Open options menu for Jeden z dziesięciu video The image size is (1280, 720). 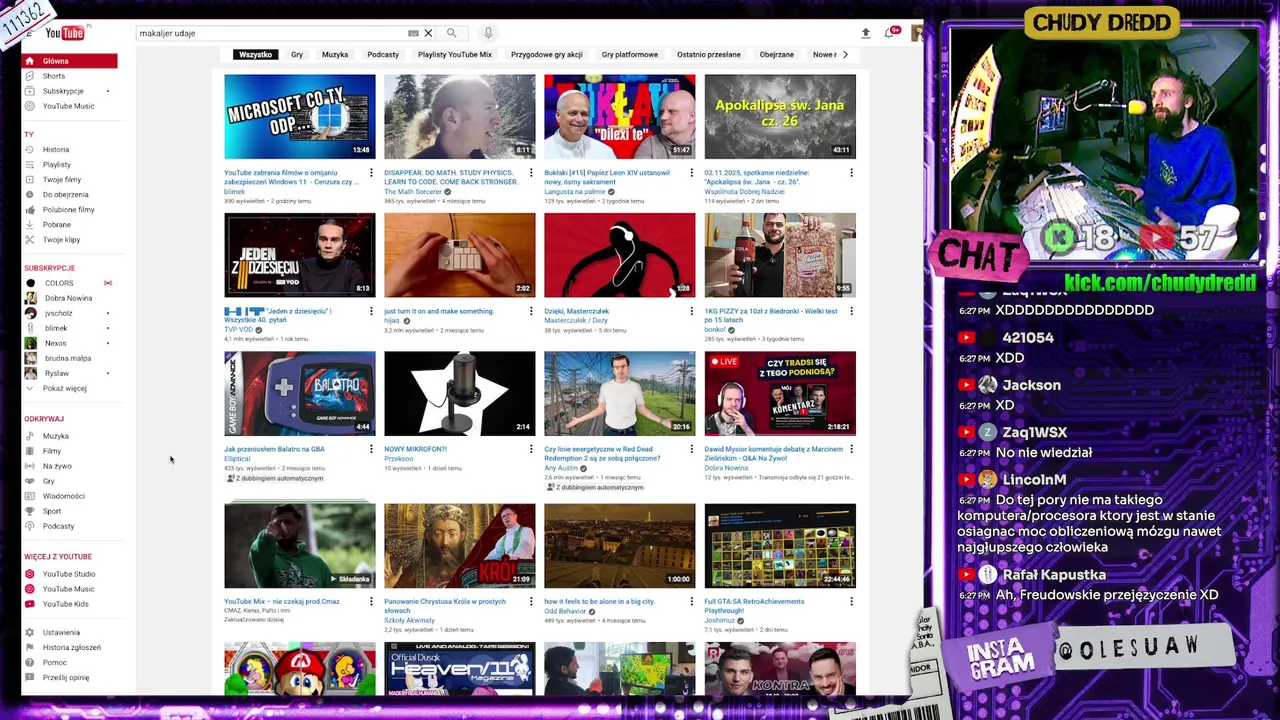pyautogui.click(x=371, y=311)
